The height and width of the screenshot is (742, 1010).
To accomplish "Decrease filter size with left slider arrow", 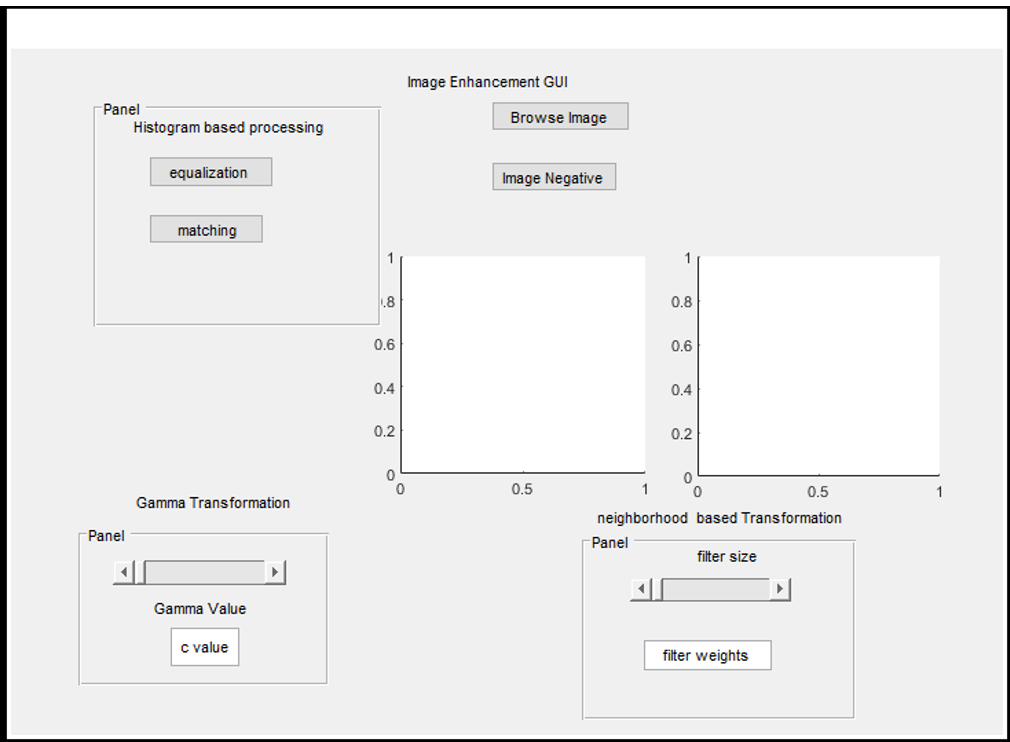I will pyautogui.click(x=640, y=589).
